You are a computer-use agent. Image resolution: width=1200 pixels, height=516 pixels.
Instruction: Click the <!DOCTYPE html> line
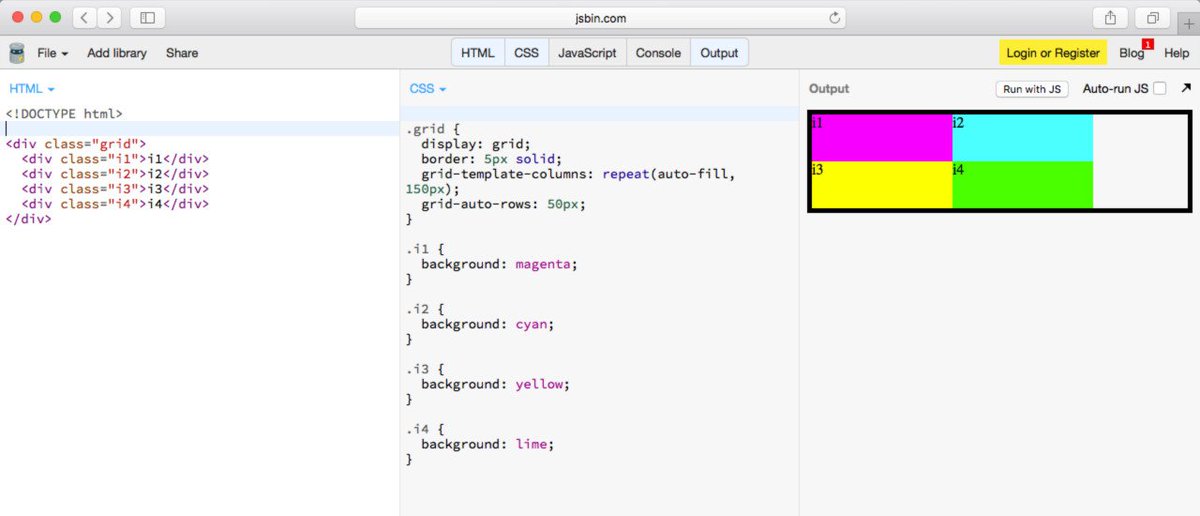coord(64,114)
